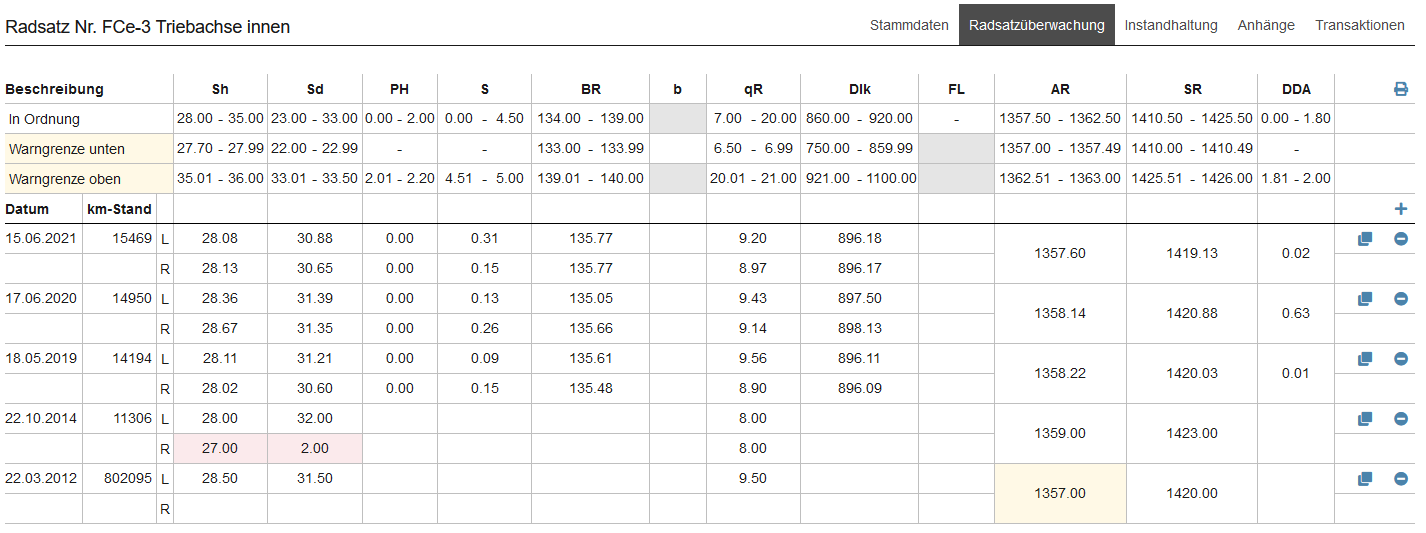Image resolution: width=1426 pixels, height=533 pixels.
Task: Remove the 22.10.2014 measurement row
Action: click(x=1401, y=419)
